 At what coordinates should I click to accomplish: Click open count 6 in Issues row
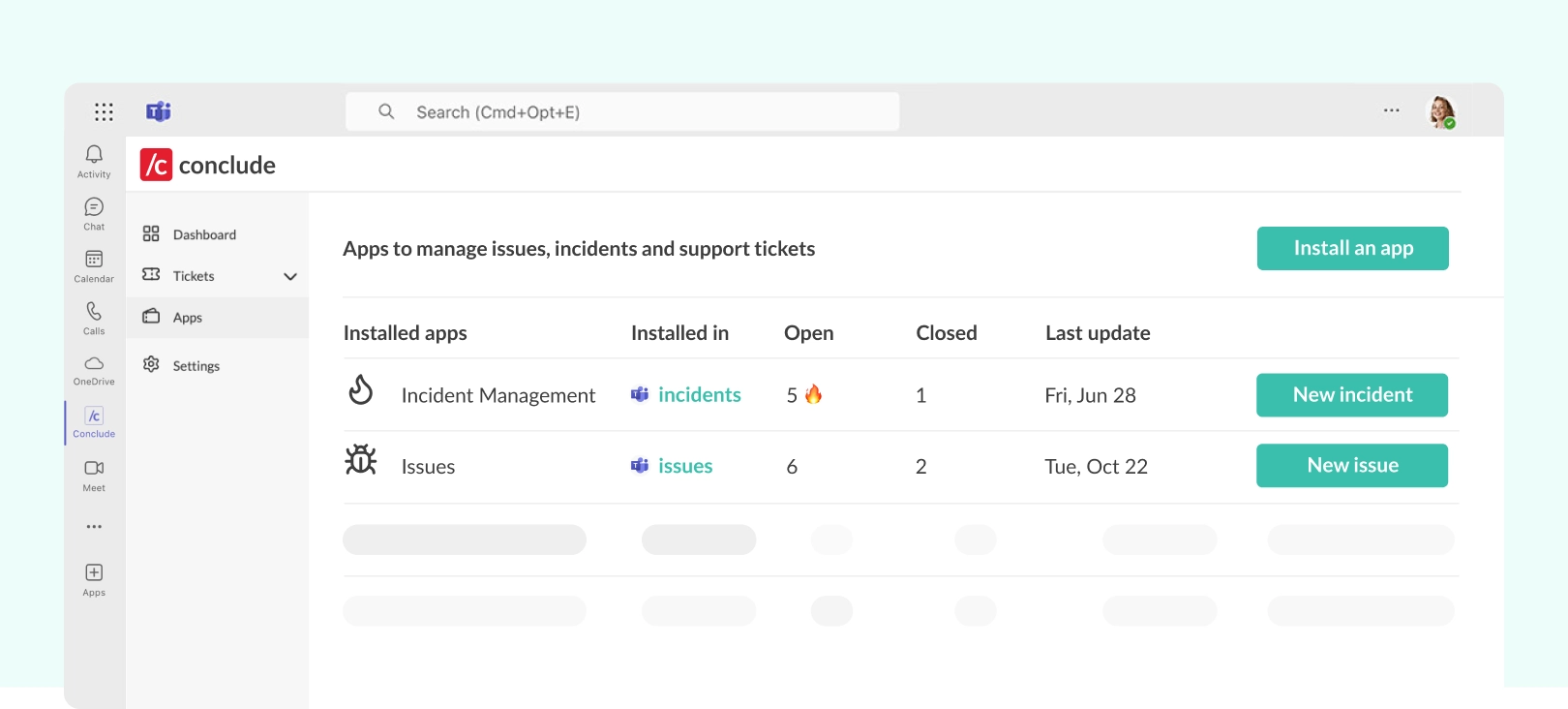click(792, 467)
